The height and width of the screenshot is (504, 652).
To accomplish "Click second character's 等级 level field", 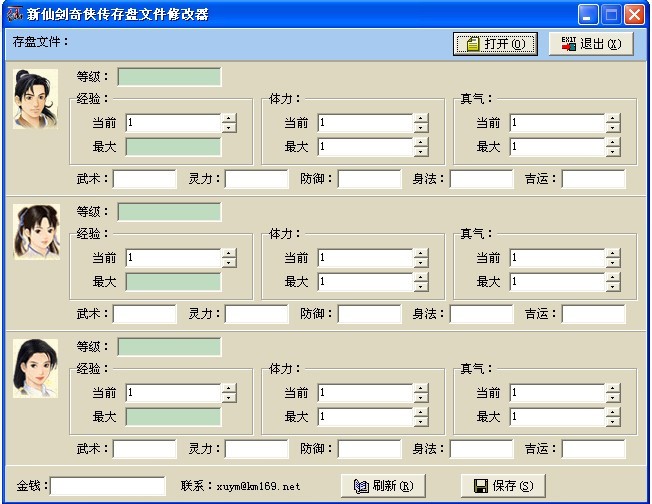I will (x=169, y=212).
